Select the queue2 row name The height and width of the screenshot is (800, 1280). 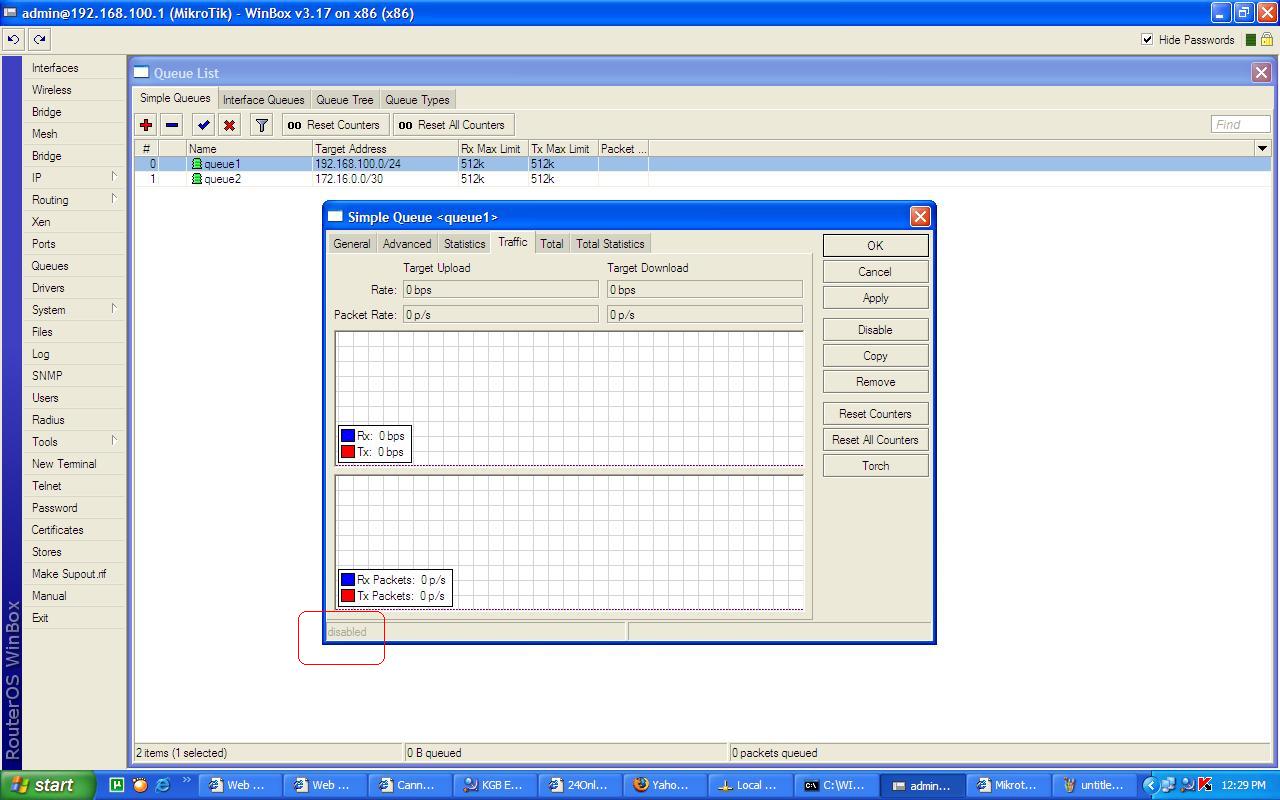[x=222, y=179]
